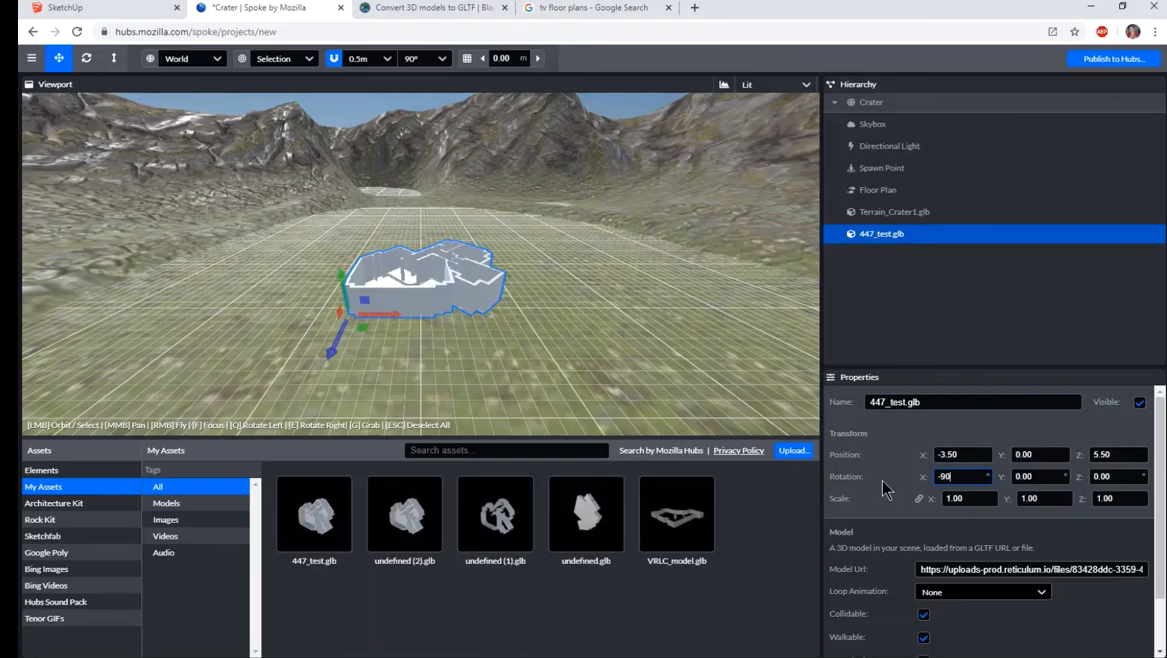The height and width of the screenshot is (658, 1167).
Task: Click the Upload button in Assets
Action: (x=793, y=450)
